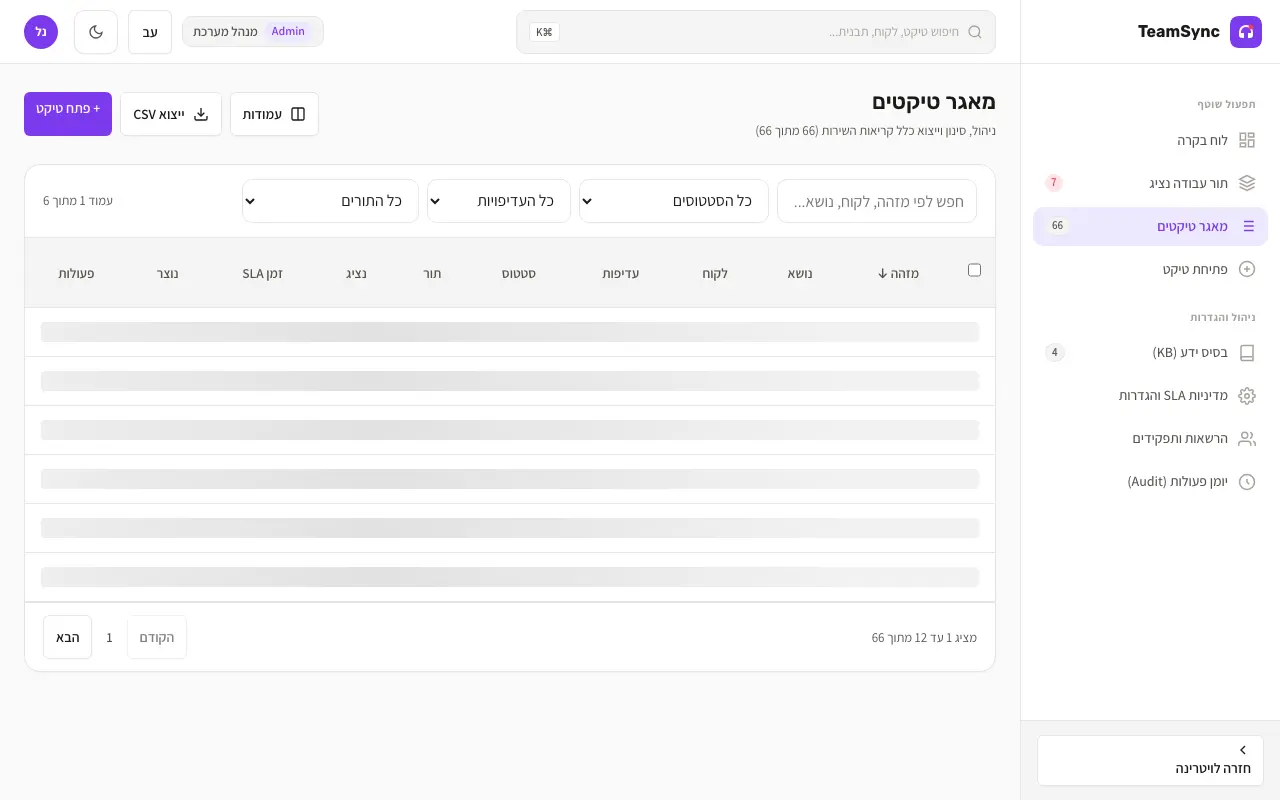
Task: Go to next page with הבא
Action: (x=68, y=637)
